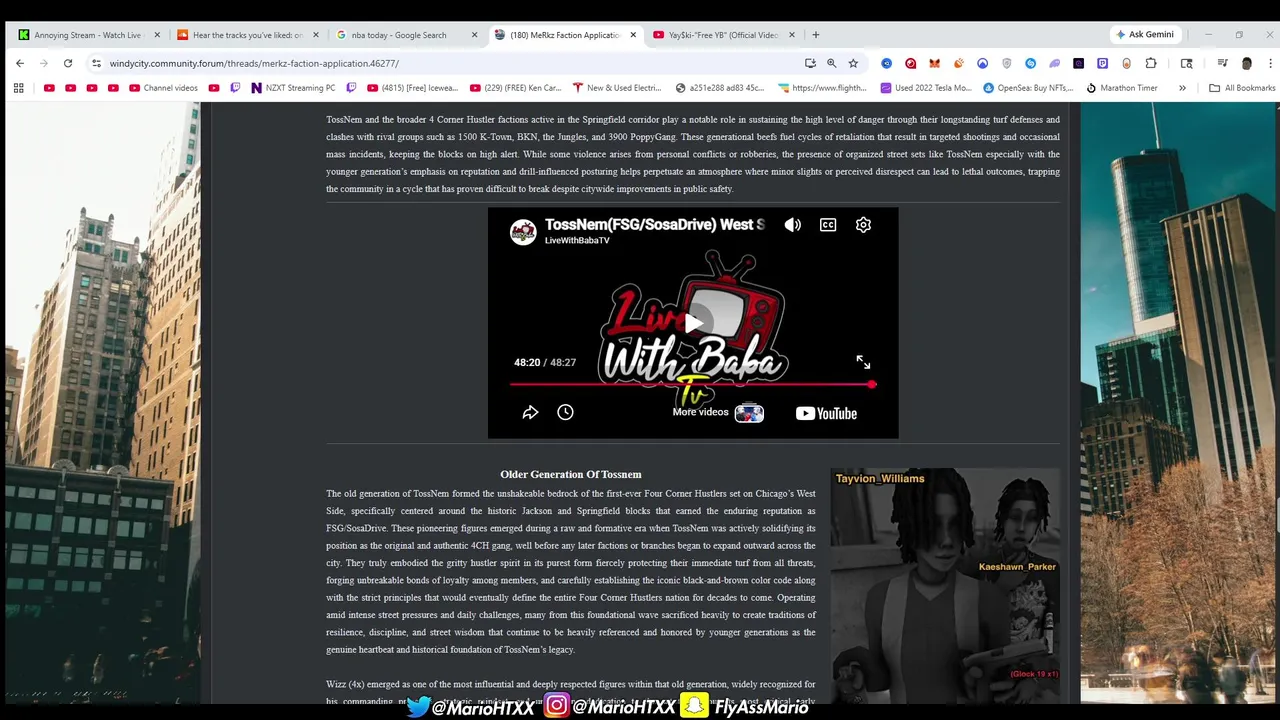Open the video player settings gear
Viewport: 1280px width, 720px height.
(x=863, y=225)
